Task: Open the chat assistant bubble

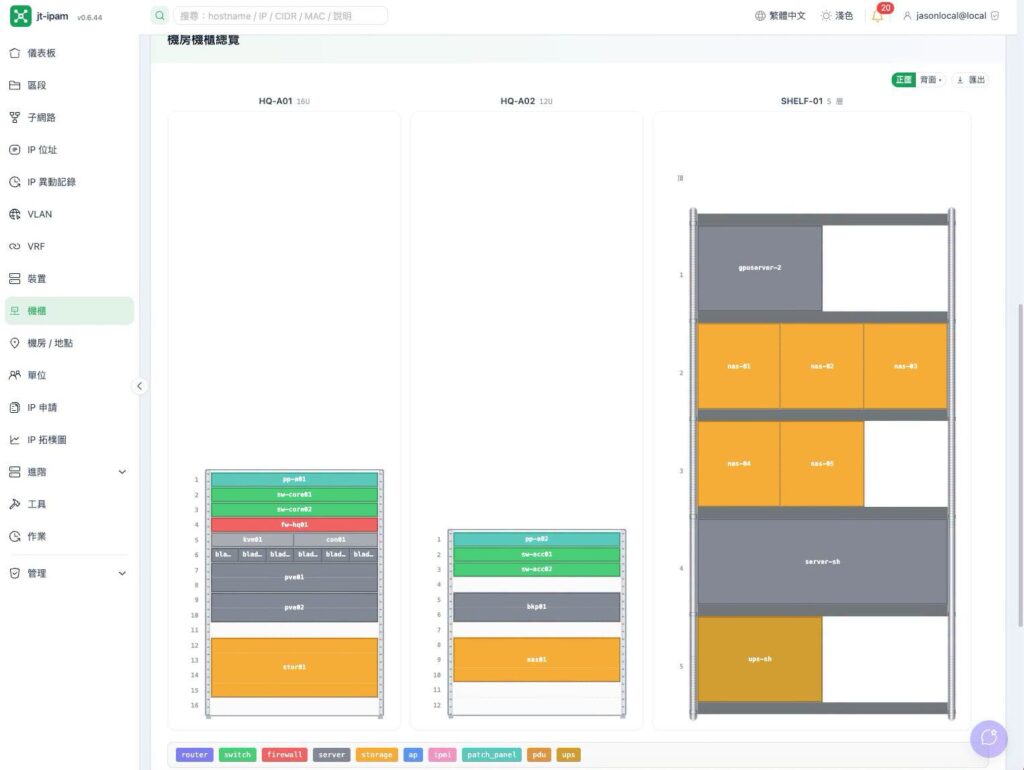Action: point(989,738)
